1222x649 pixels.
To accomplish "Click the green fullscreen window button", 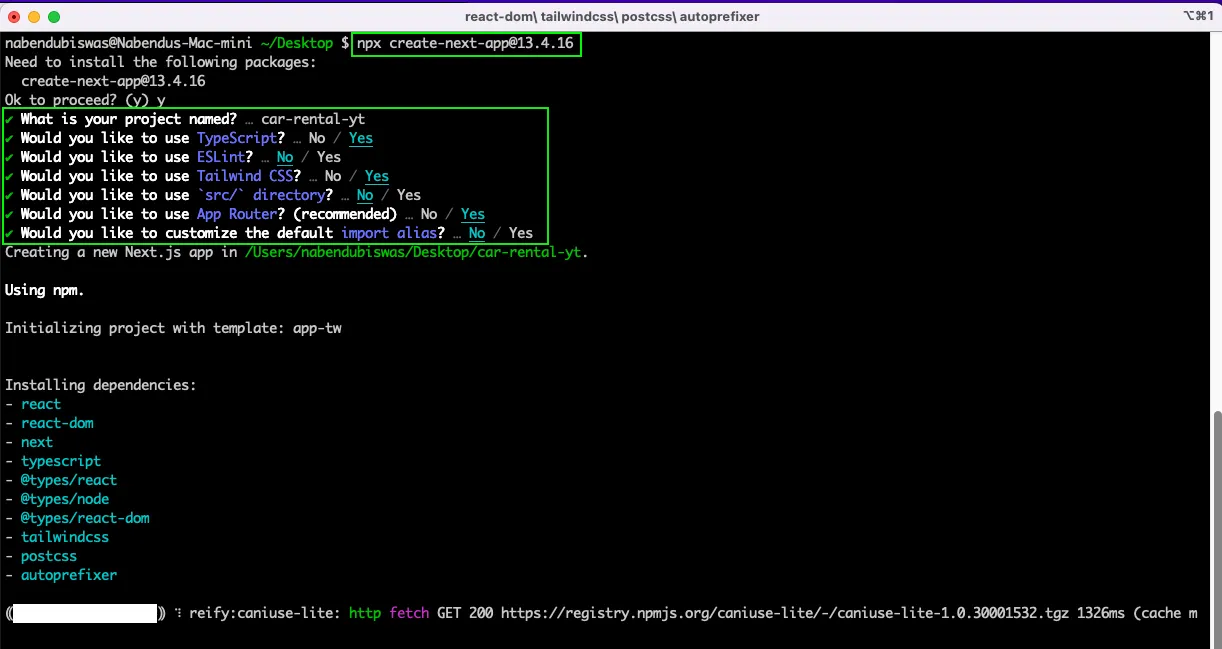I will pyautogui.click(x=54, y=17).
